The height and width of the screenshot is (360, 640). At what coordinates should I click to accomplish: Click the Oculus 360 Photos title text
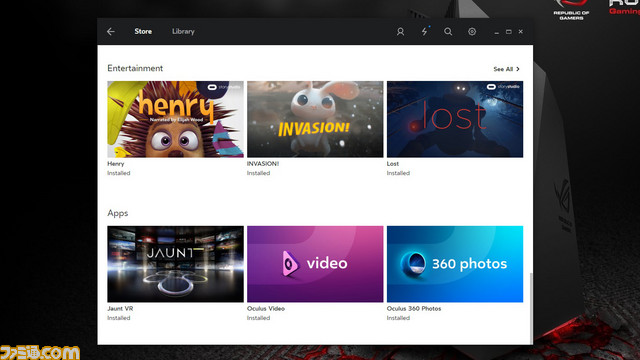click(414, 309)
